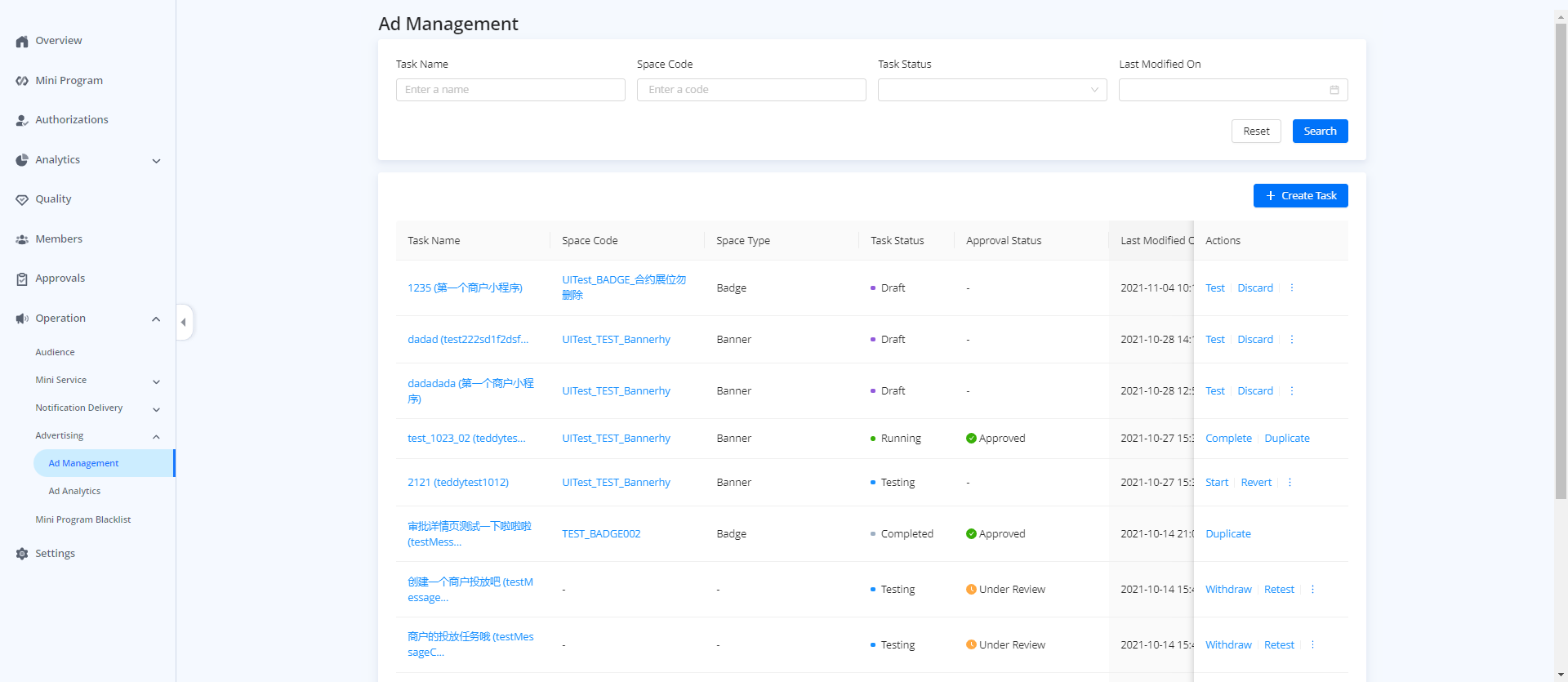
Task: Click the Overview home icon in sidebar
Action: click(22, 42)
